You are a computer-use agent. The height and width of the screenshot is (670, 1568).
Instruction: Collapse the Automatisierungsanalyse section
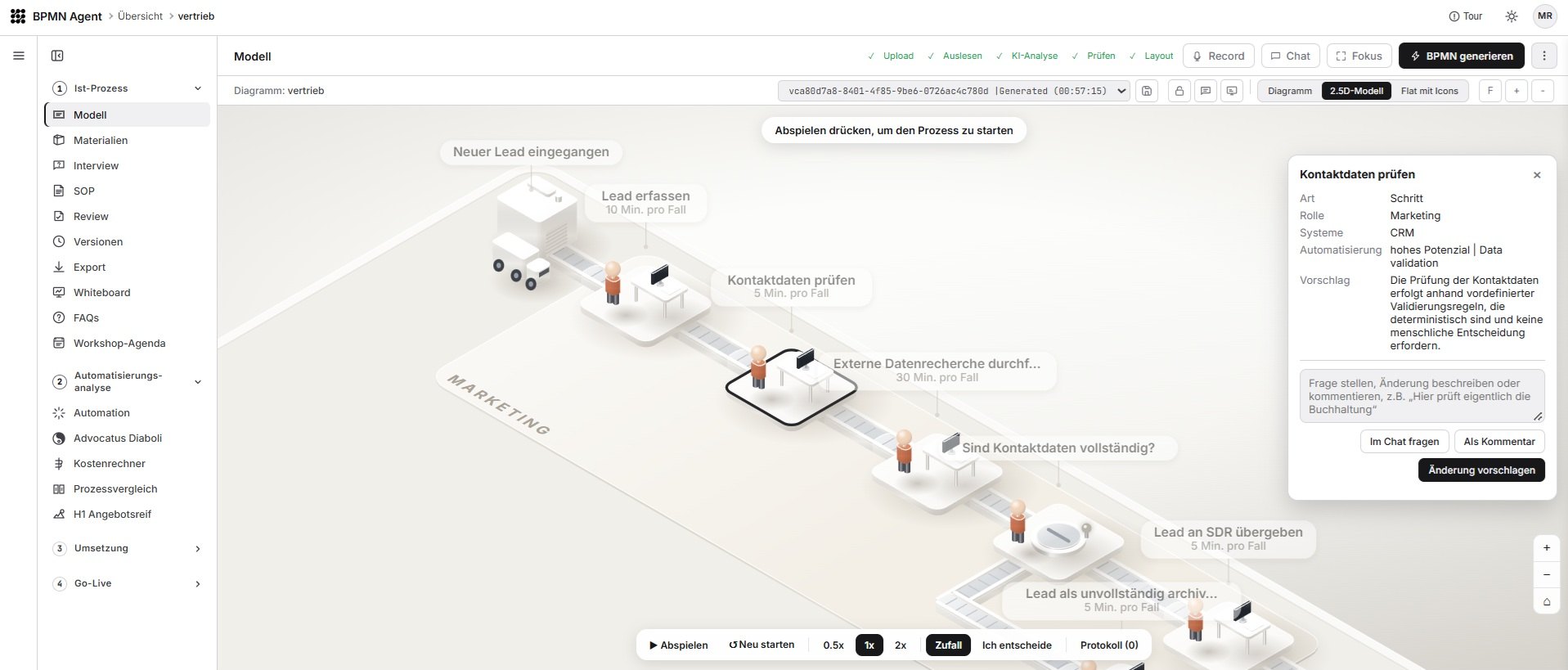pyautogui.click(x=198, y=382)
